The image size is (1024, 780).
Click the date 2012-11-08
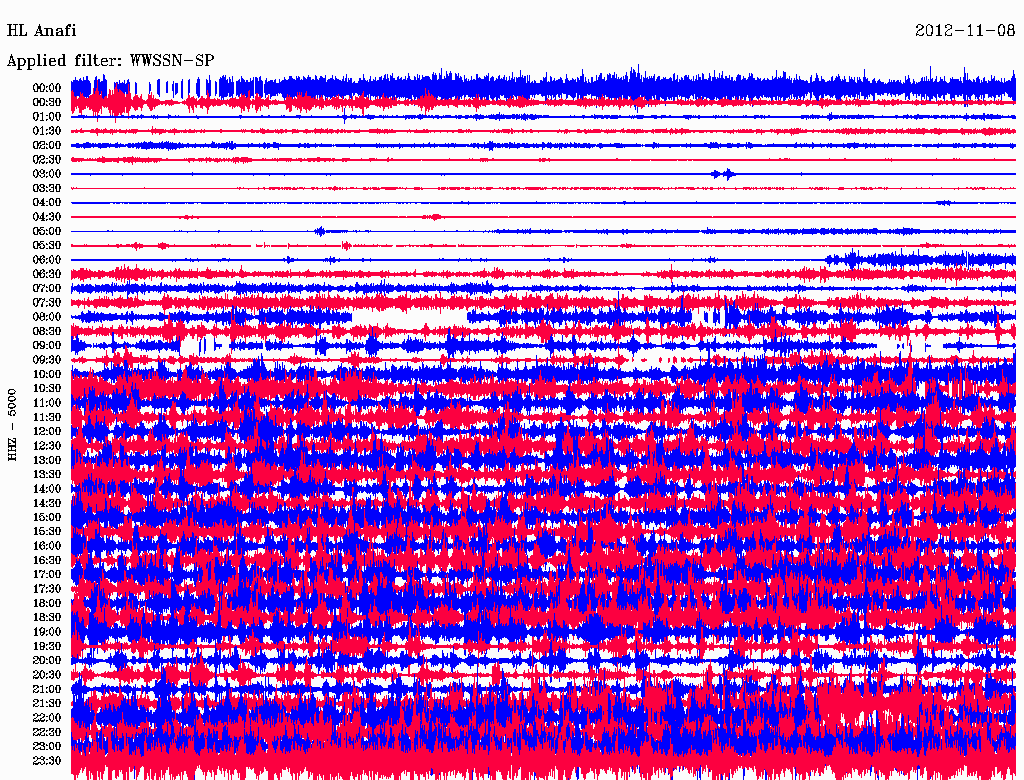[965, 31]
